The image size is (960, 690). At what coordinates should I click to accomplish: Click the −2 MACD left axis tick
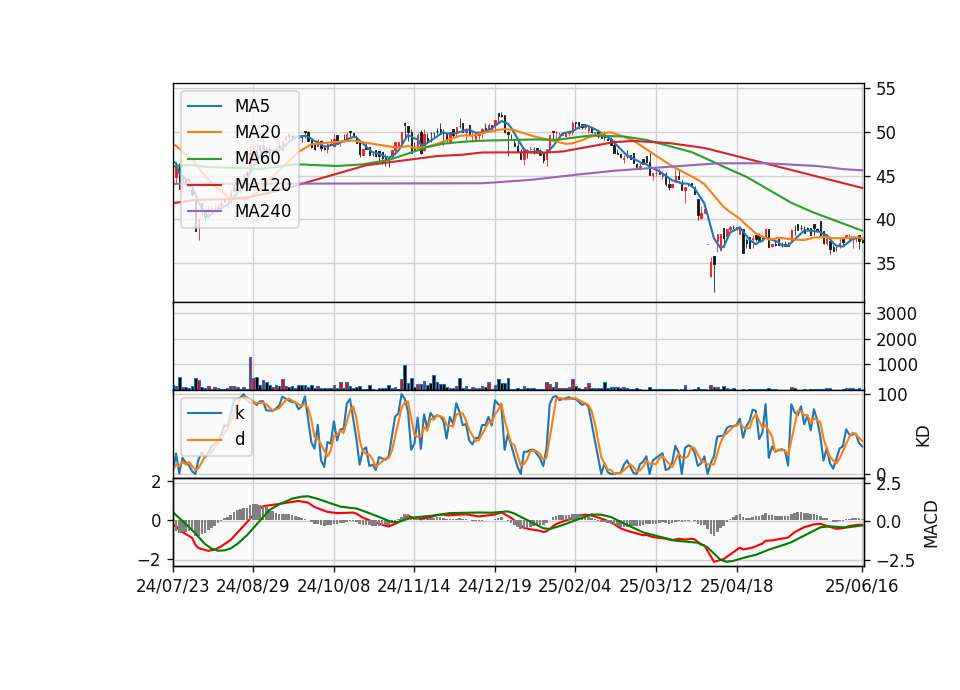(149, 560)
